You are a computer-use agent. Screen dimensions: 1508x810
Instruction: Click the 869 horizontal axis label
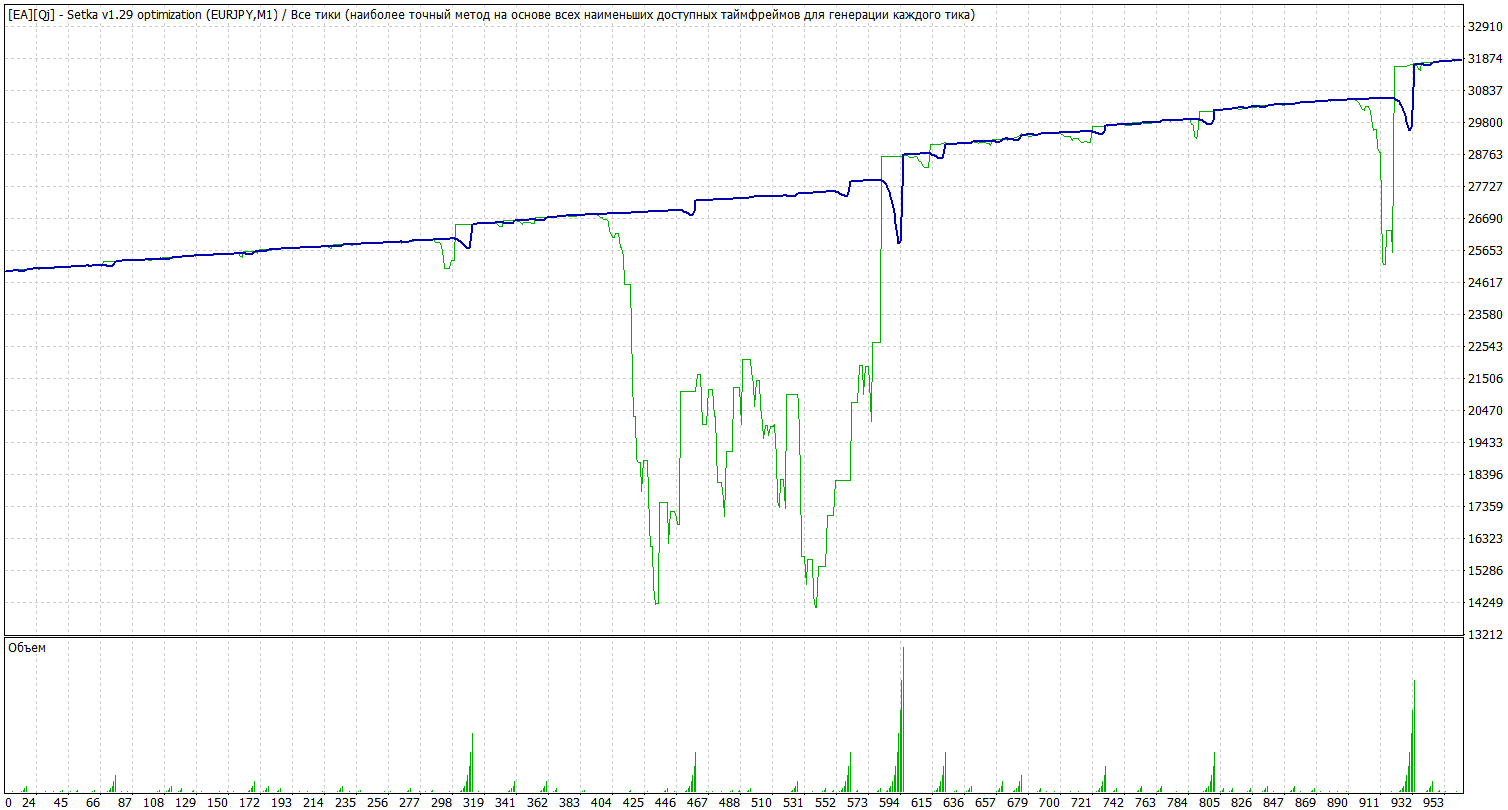tap(1305, 802)
